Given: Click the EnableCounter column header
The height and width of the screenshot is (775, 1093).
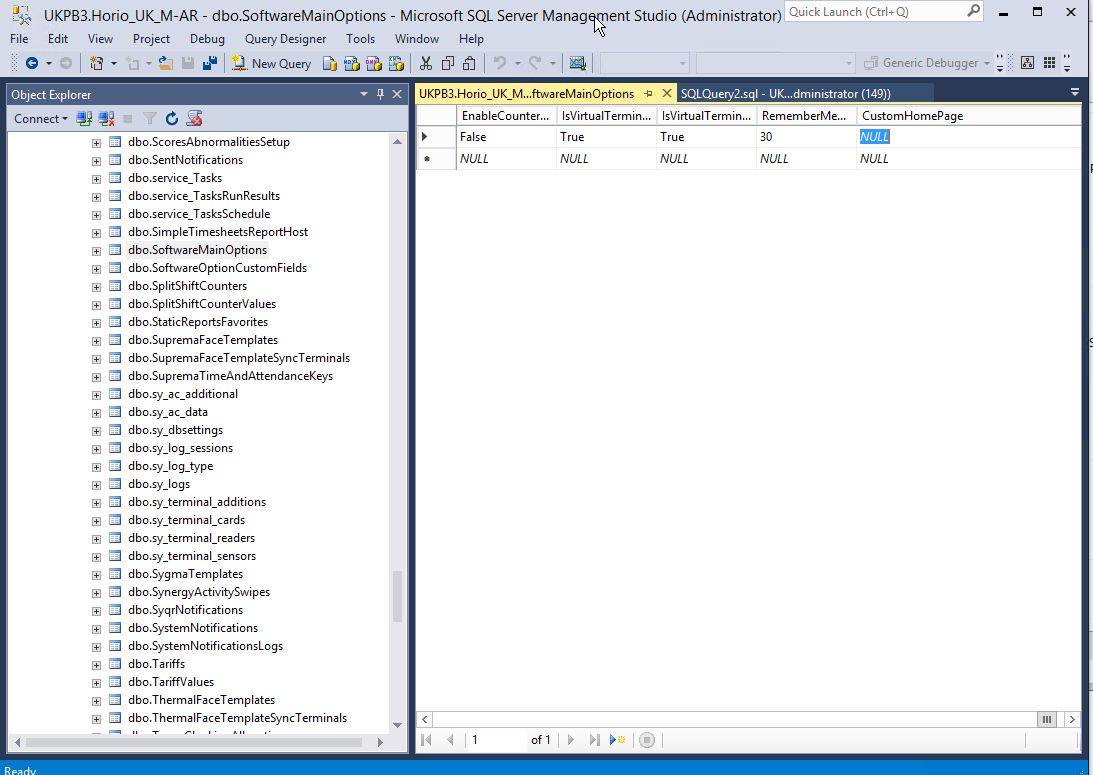Looking at the screenshot, I should [x=506, y=116].
